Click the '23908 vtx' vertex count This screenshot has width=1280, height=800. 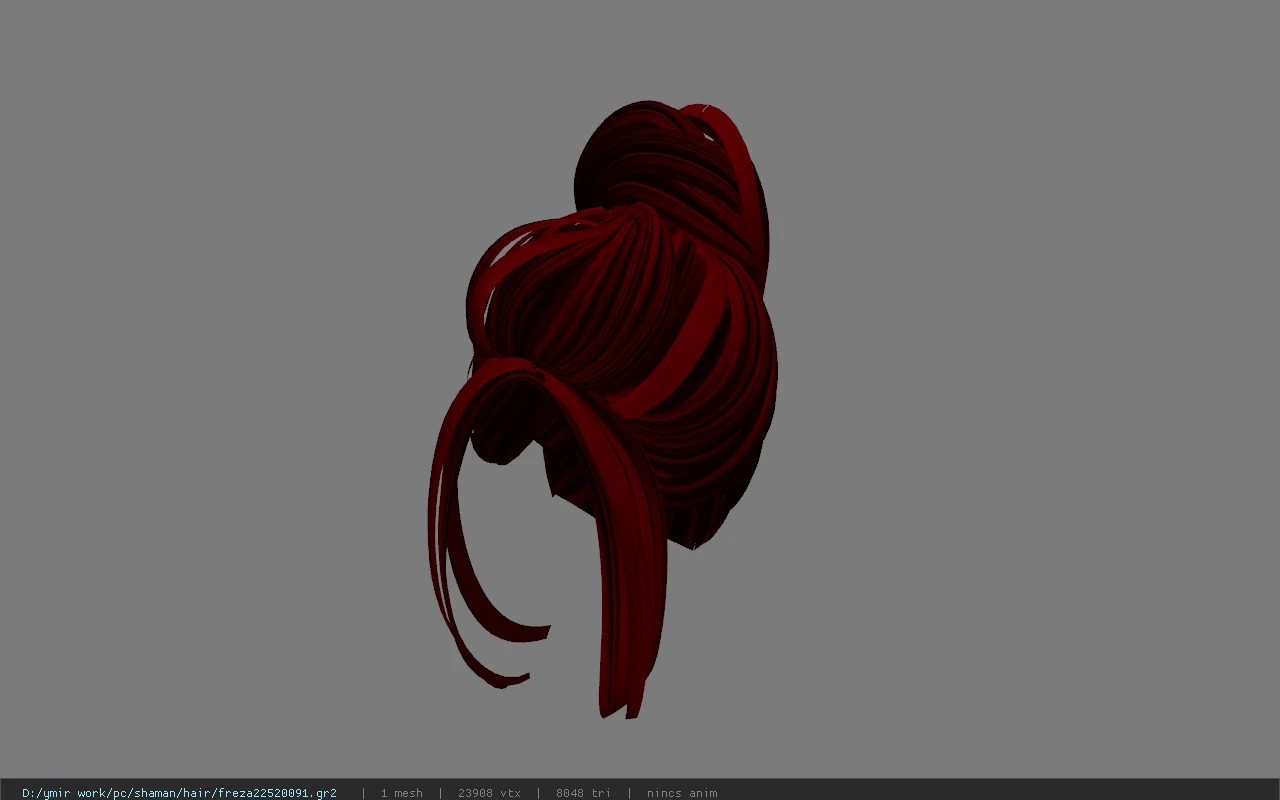pyautogui.click(x=489, y=793)
